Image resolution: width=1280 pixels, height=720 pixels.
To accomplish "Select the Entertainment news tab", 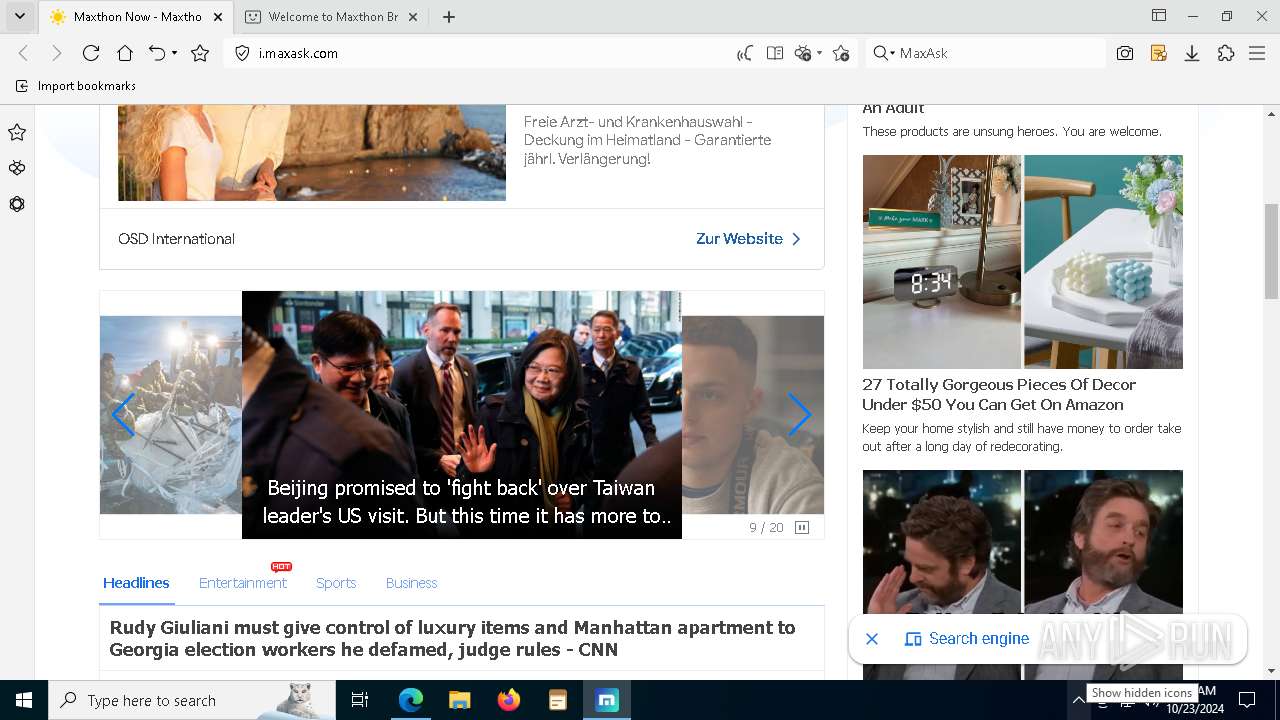I will [243, 583].
